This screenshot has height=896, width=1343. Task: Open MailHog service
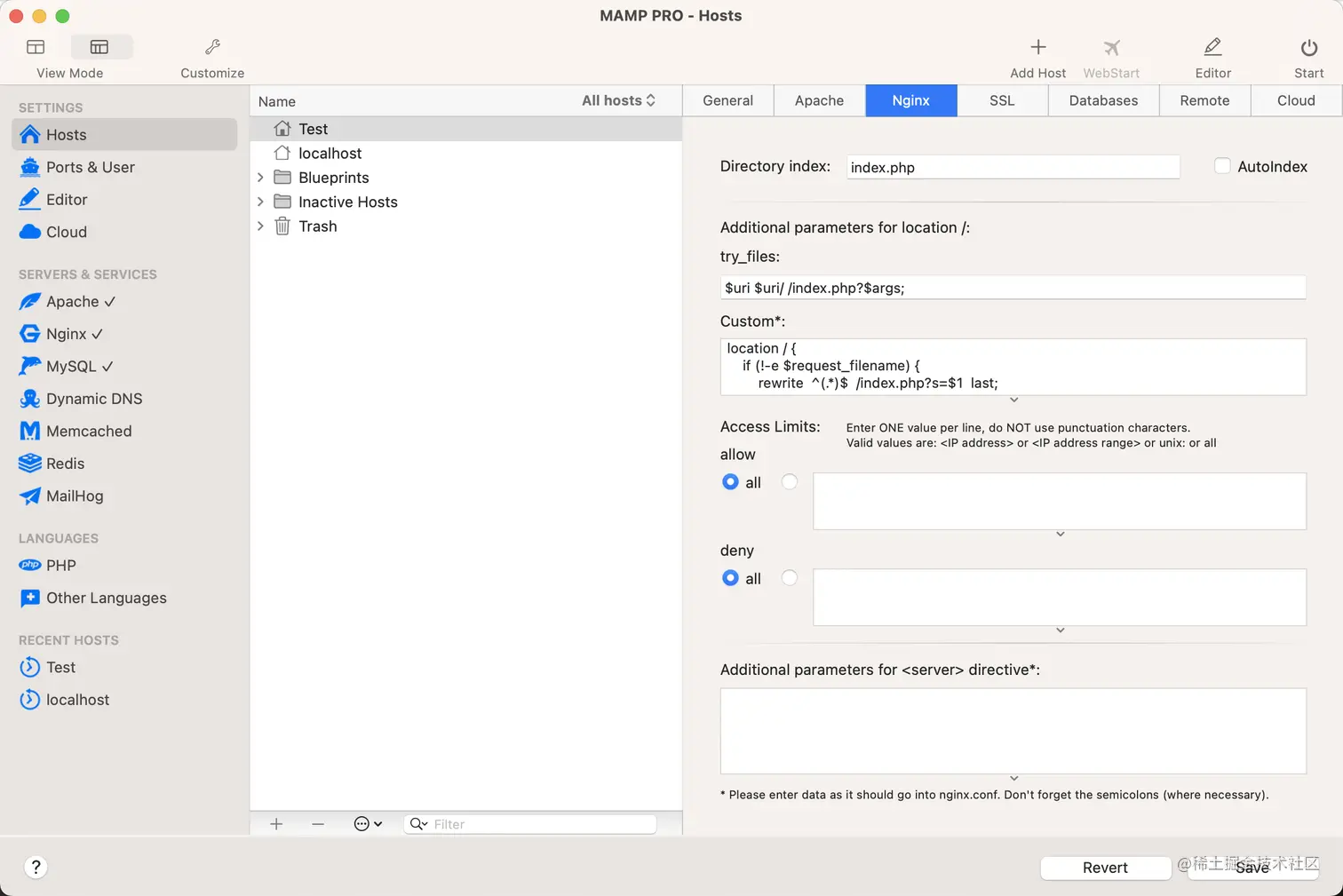124,496
